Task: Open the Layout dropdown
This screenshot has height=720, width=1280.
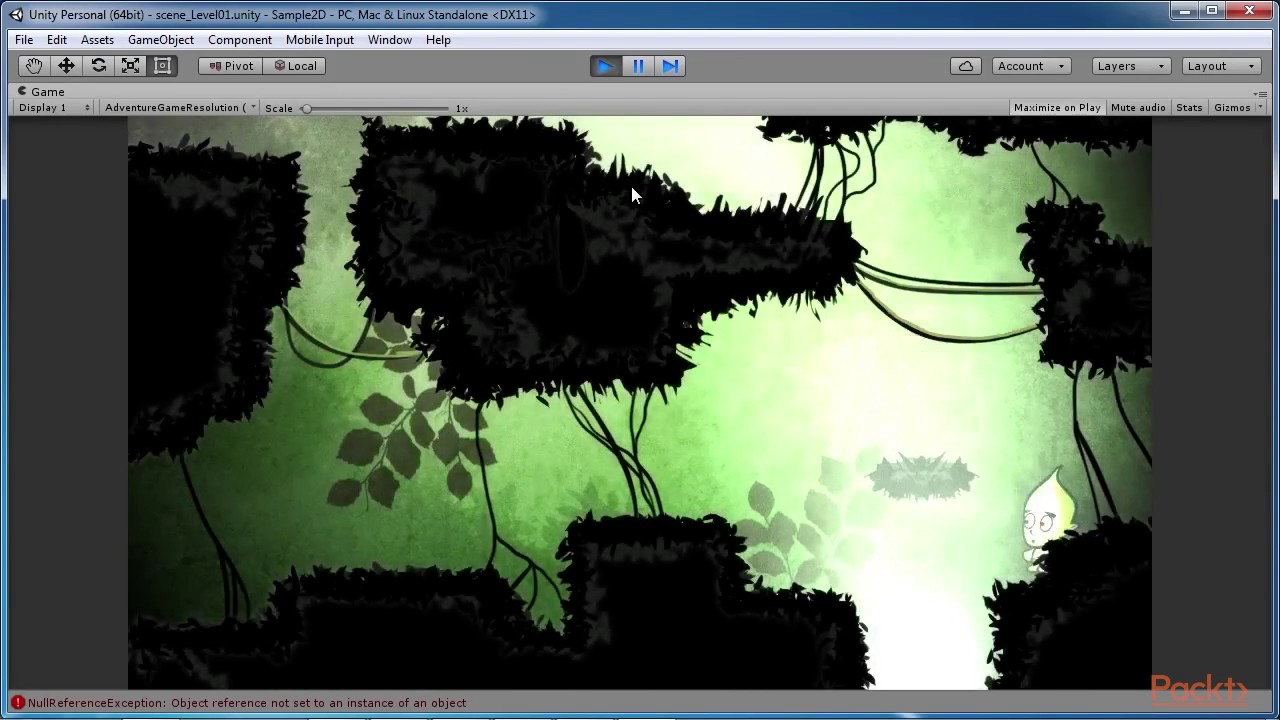Action: coord(1221,66)
